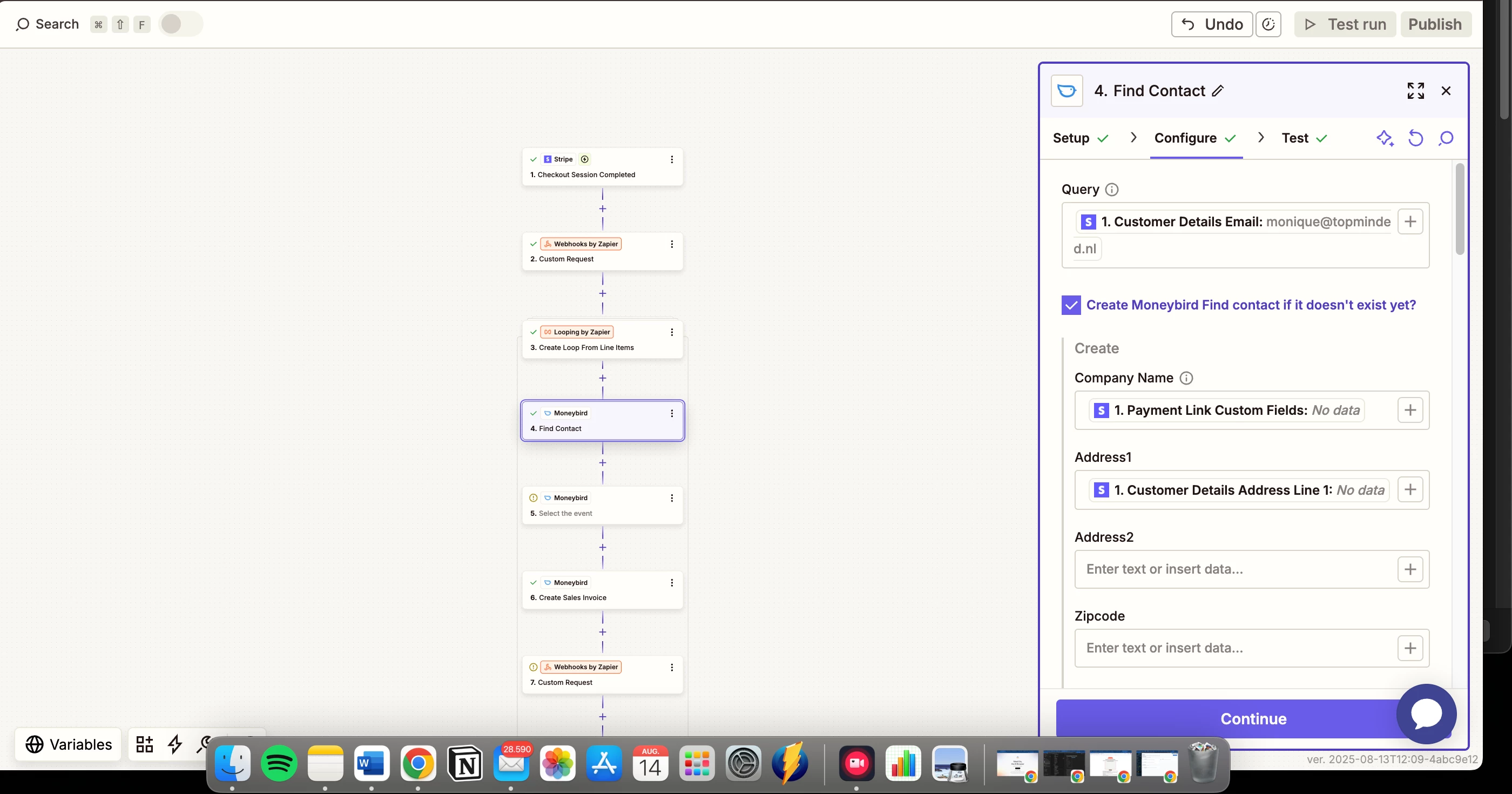Toggle the switch next to Search
1512x794 pixels.
pyautogui.click(x=181, y=24)
